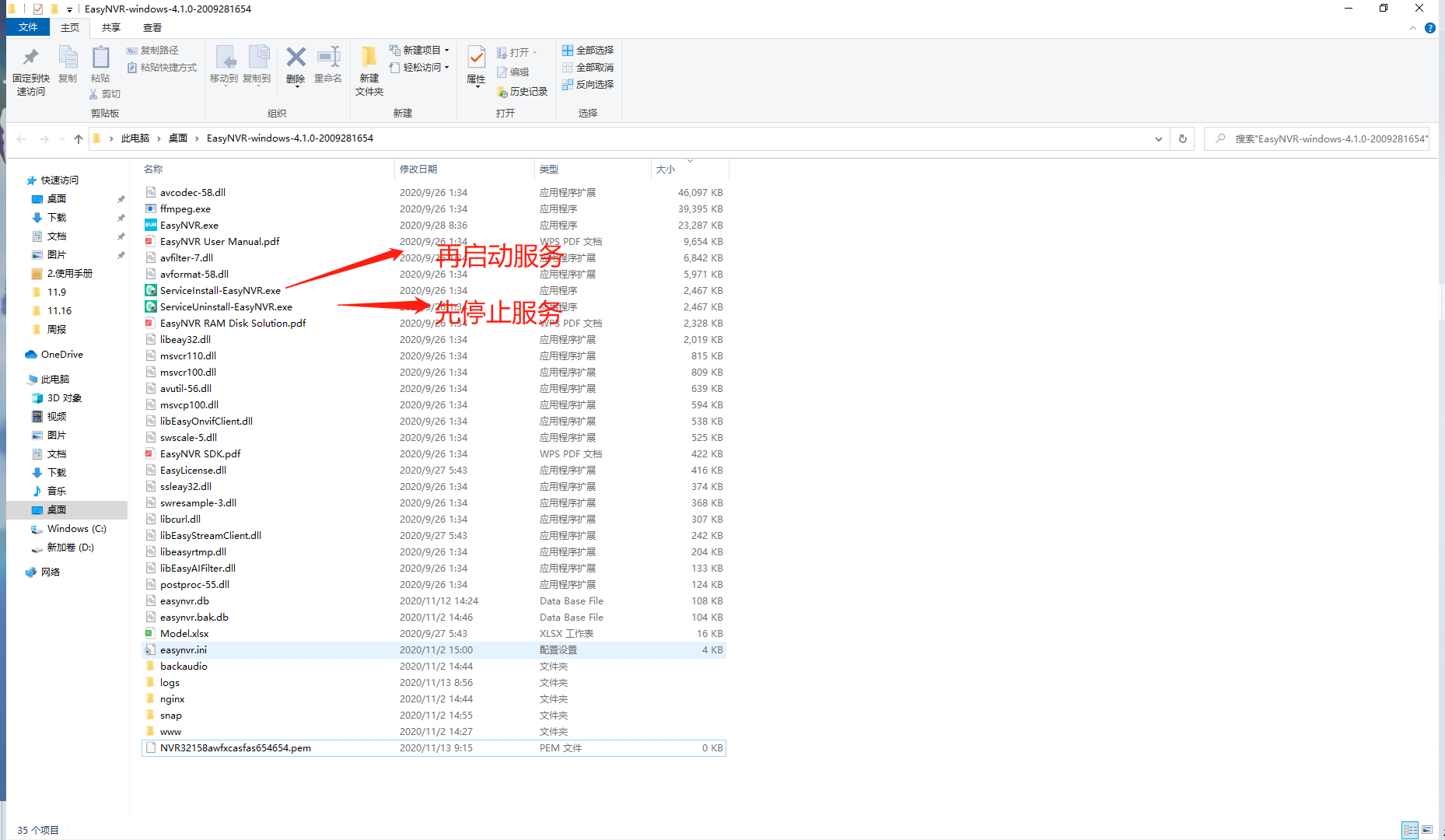Open the 轻松访问 dropdown

tap(419, 68)
